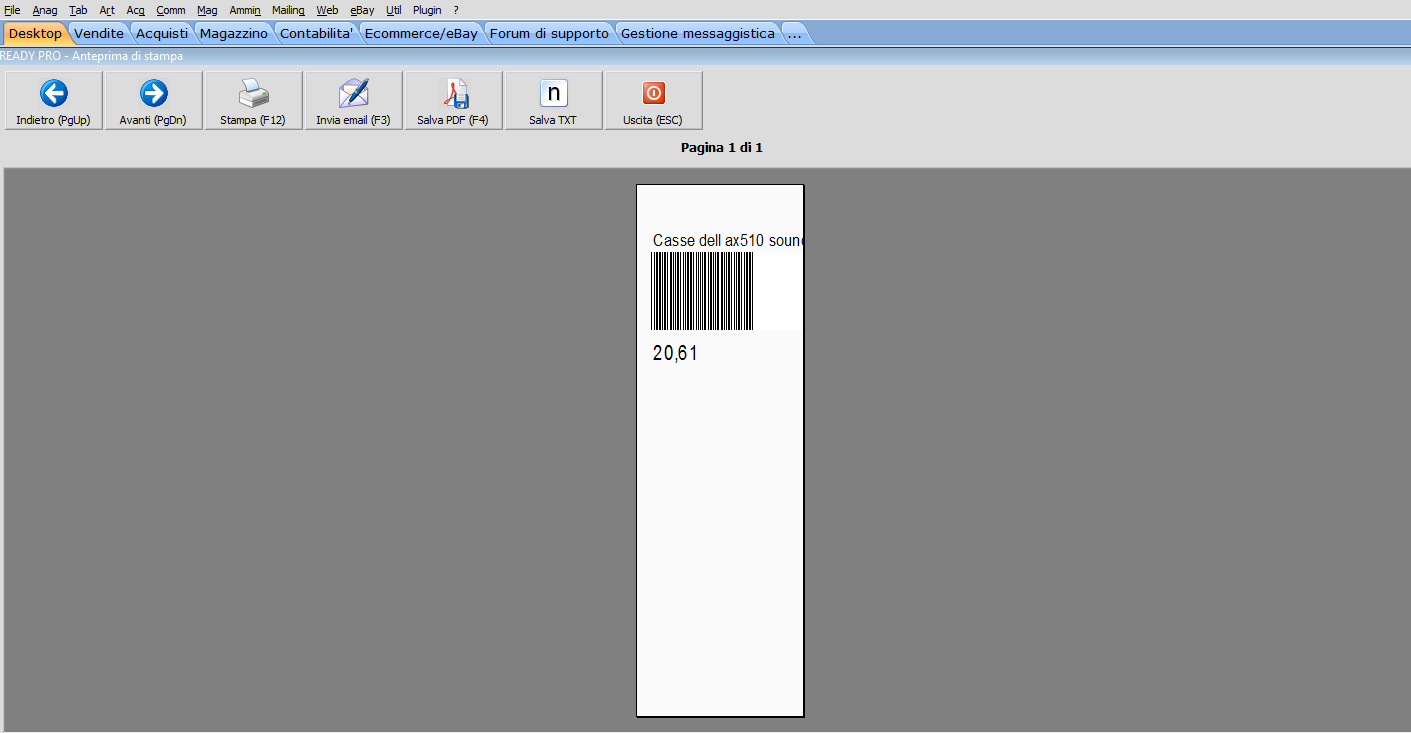1411x733 pixels.
Task: Open the Tab menu
Action: coord(78,10)
